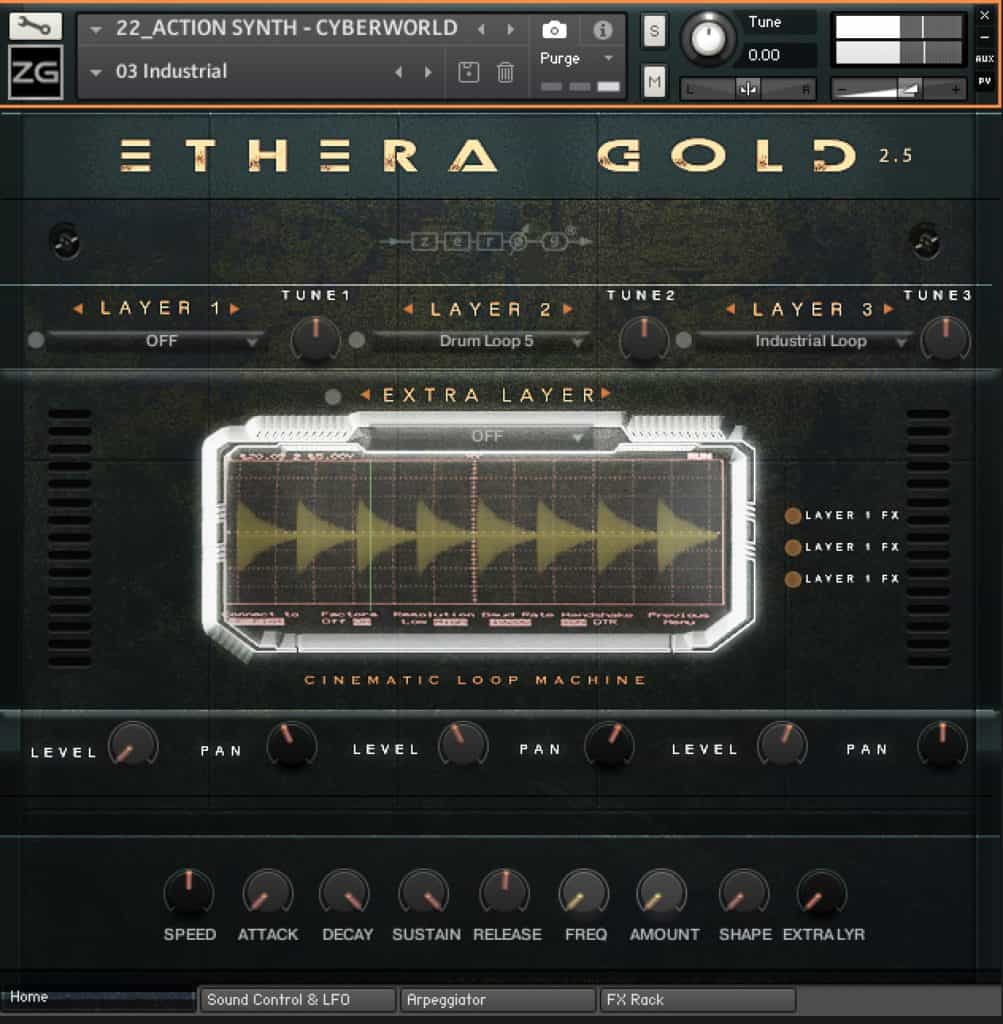1003x1024 pixels.
Task: Delete the snapshot with the trash icon
Action: (x=505, y=72)
